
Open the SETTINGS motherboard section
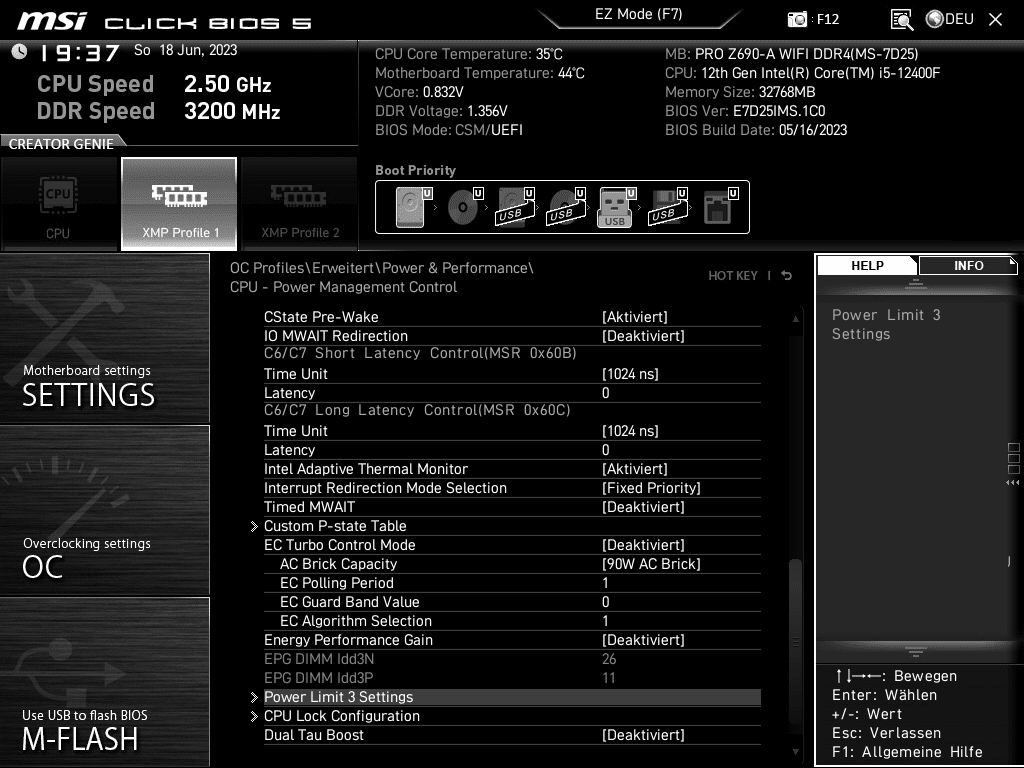pyautogui.click(x=104, y=338)
